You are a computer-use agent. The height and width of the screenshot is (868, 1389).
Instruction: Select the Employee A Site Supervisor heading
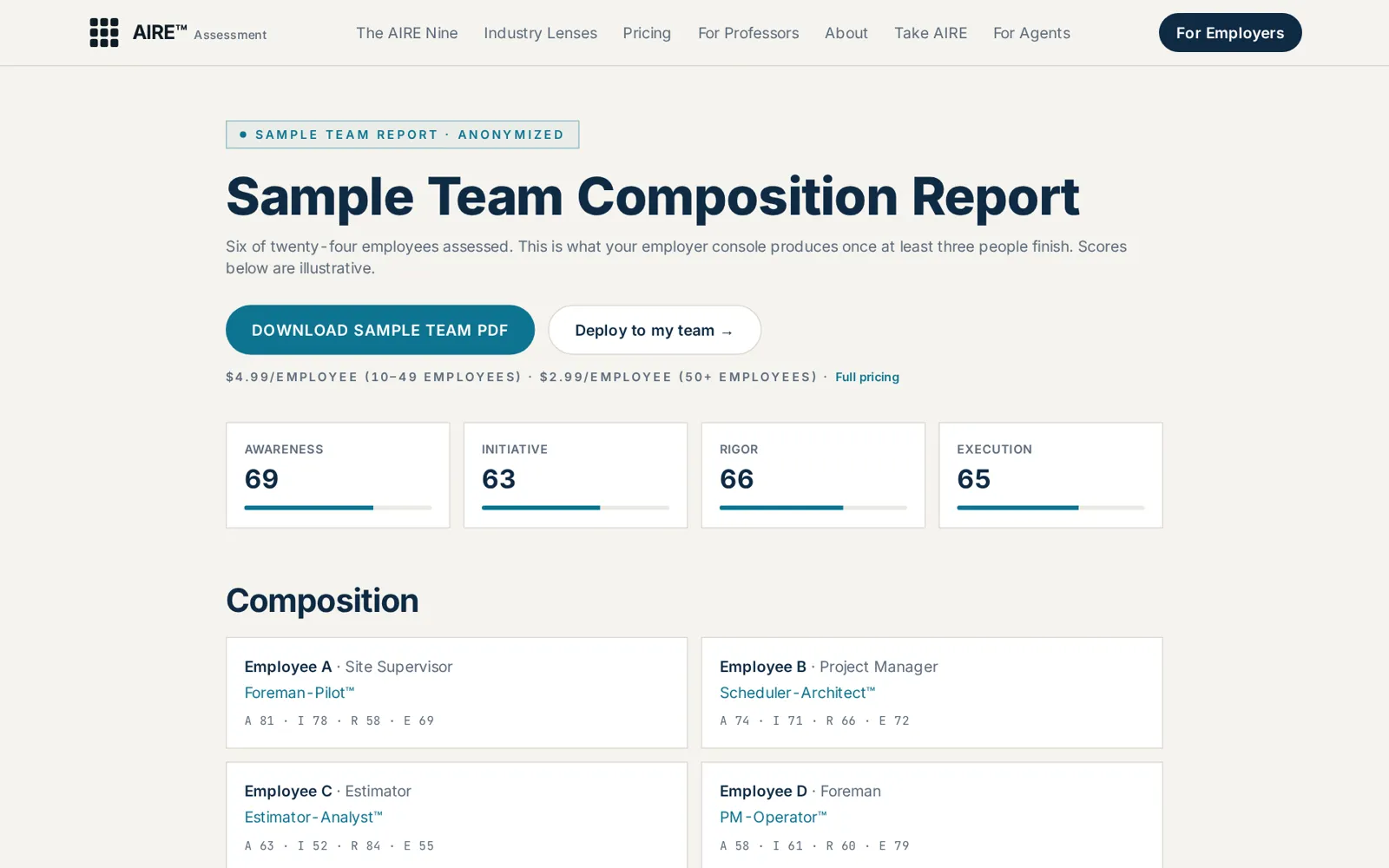(x=348, y=667)
